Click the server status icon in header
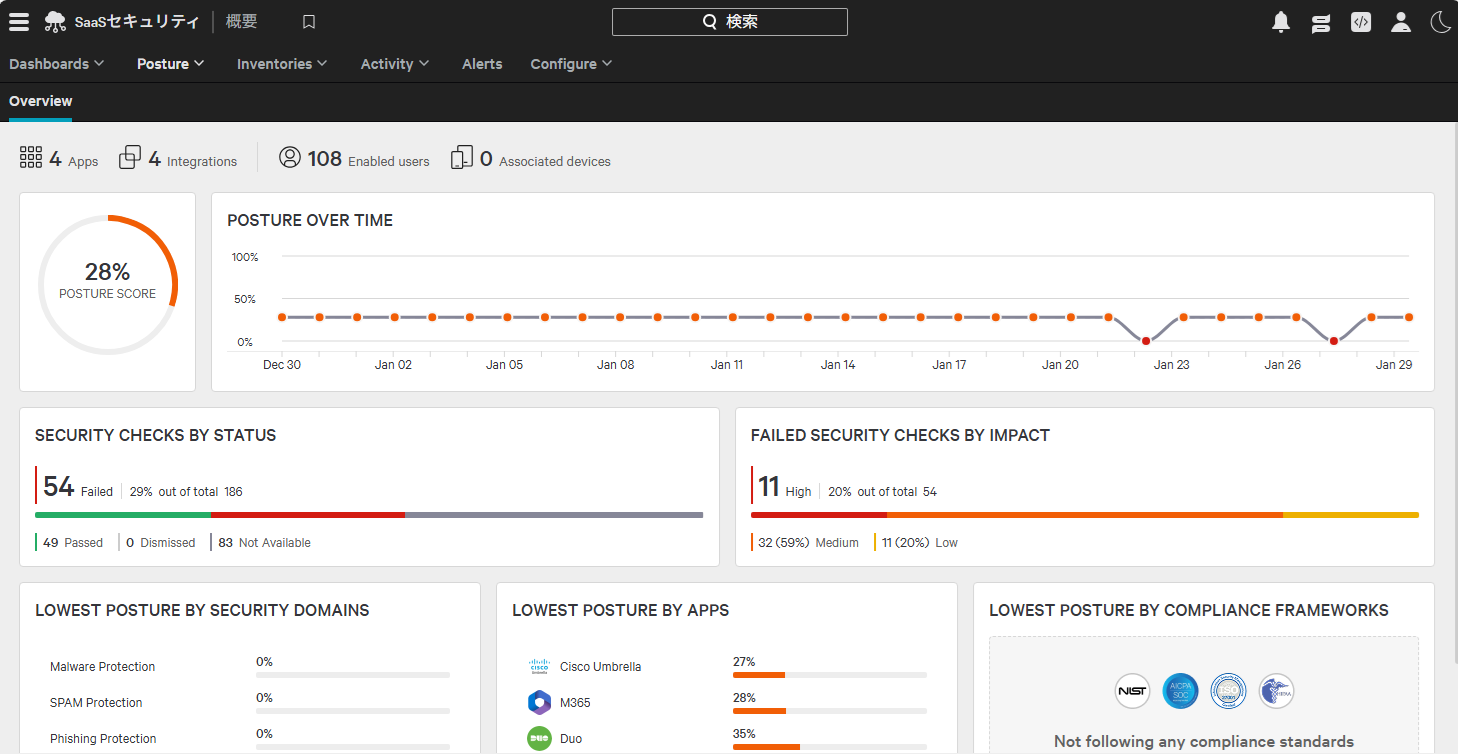Viewport: 1458px width, 754px height. [1321, 22]
